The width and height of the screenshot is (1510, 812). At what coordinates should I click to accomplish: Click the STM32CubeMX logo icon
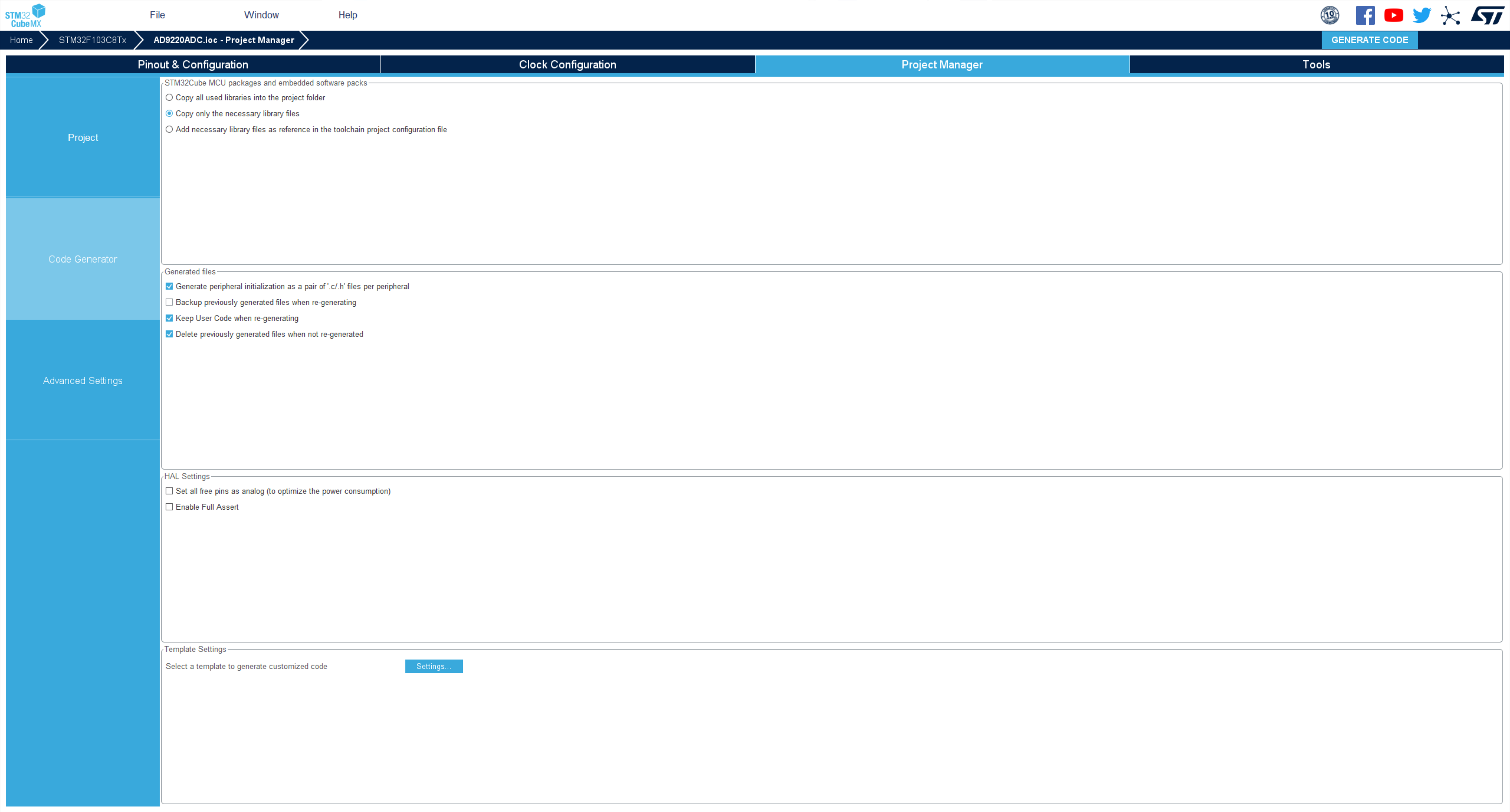(x=25, y=15)
